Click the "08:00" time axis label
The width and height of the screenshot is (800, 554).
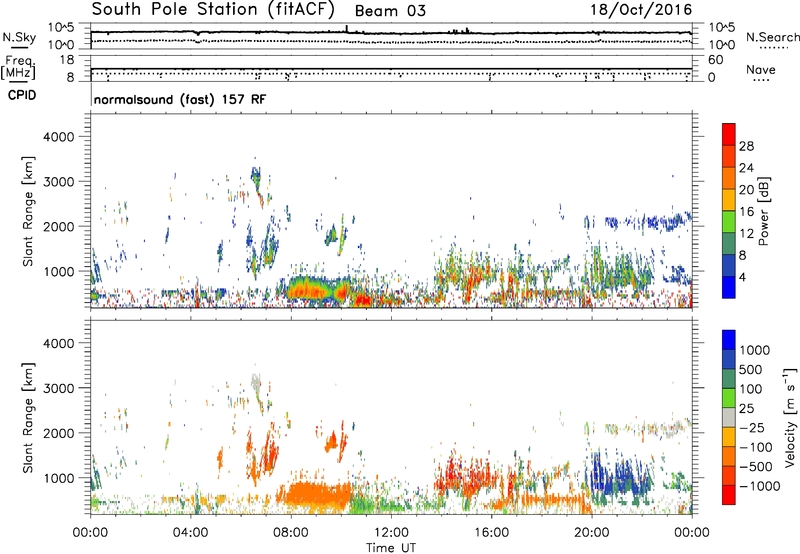pos(291,533)
